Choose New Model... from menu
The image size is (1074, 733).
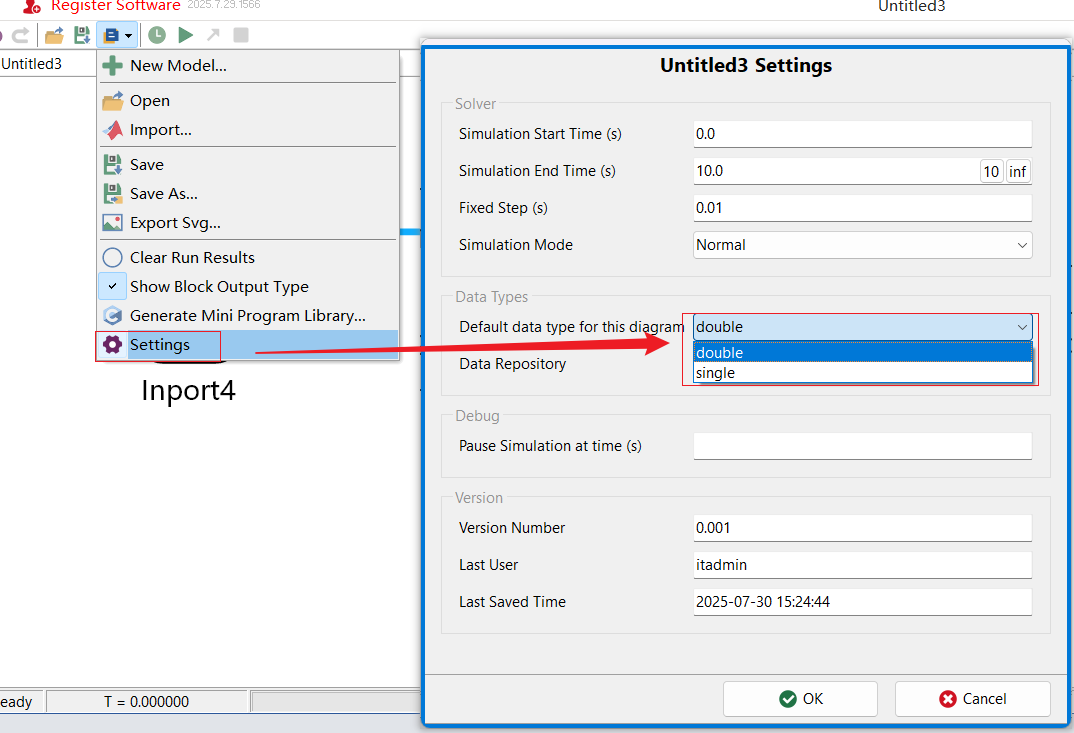pos(248,66)
